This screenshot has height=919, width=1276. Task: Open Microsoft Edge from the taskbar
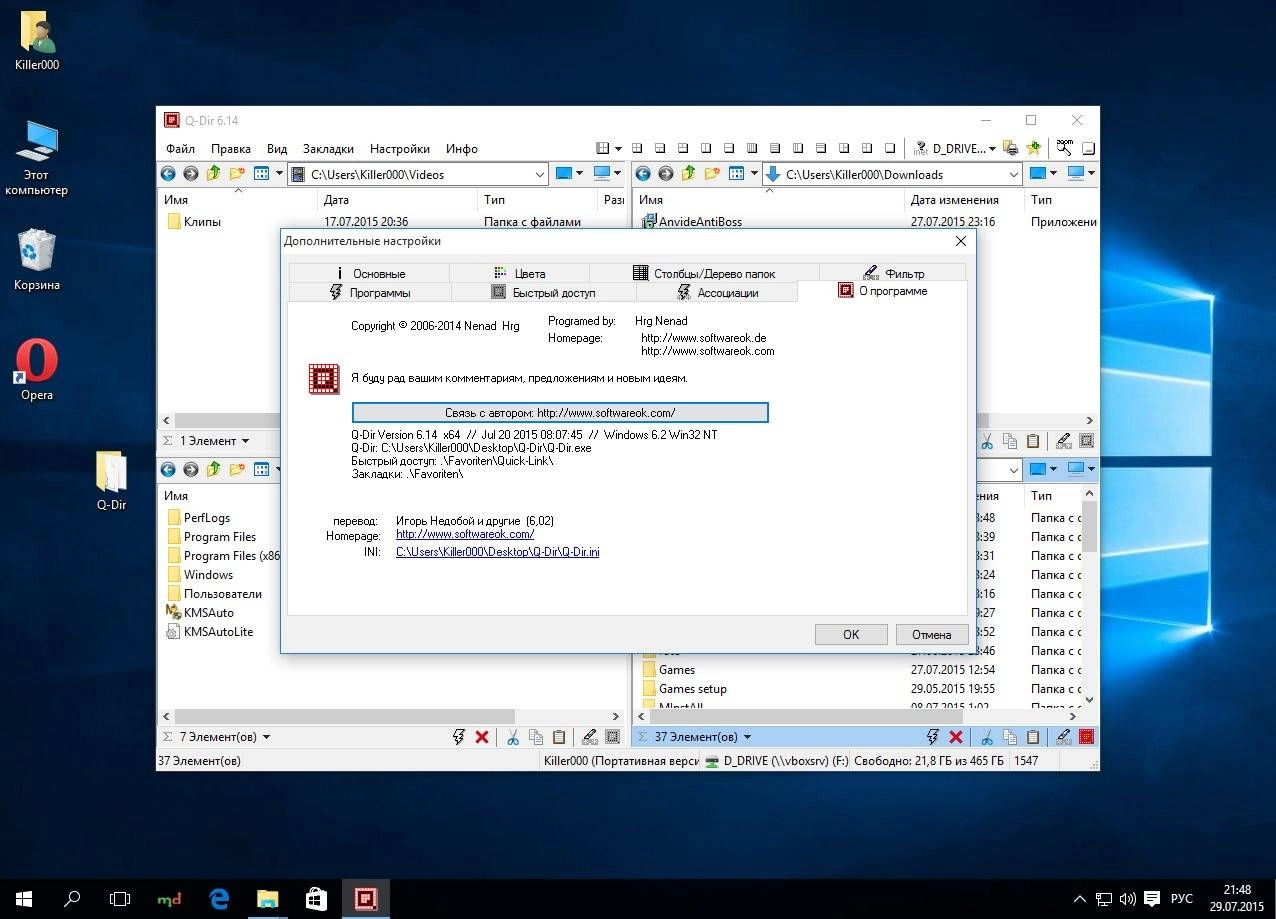click(x=219, y=898)
